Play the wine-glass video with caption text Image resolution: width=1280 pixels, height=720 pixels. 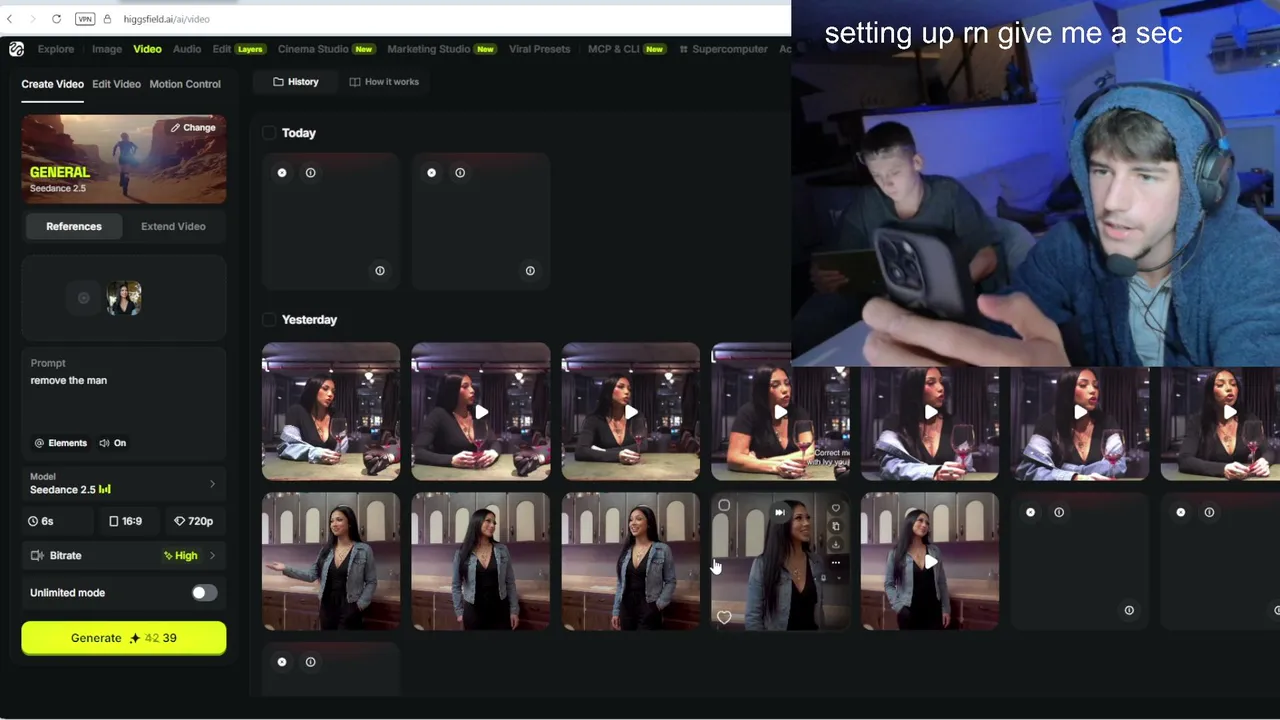pos(780,412)
